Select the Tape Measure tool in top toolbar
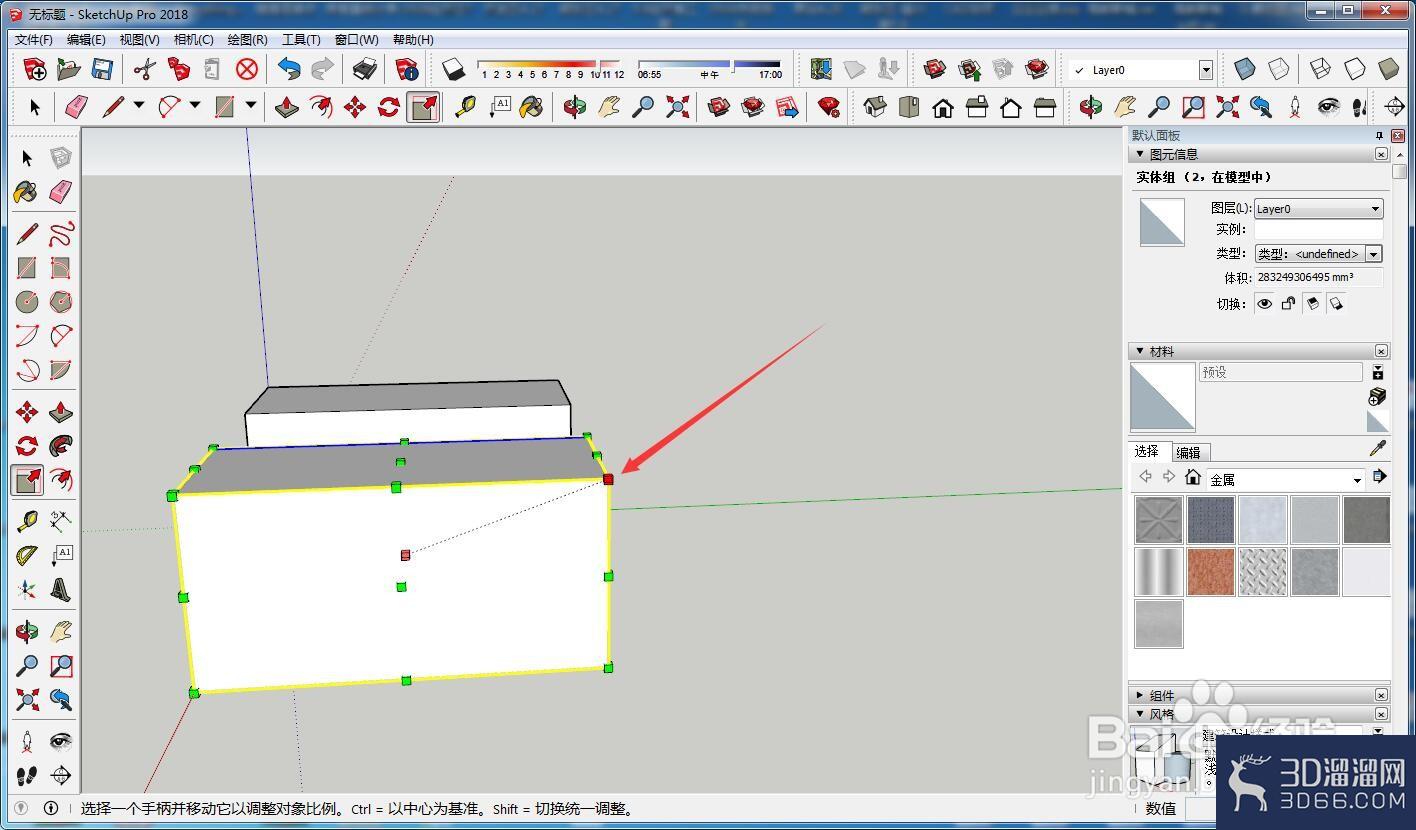The image size is (1416, 830). (465, 107)
